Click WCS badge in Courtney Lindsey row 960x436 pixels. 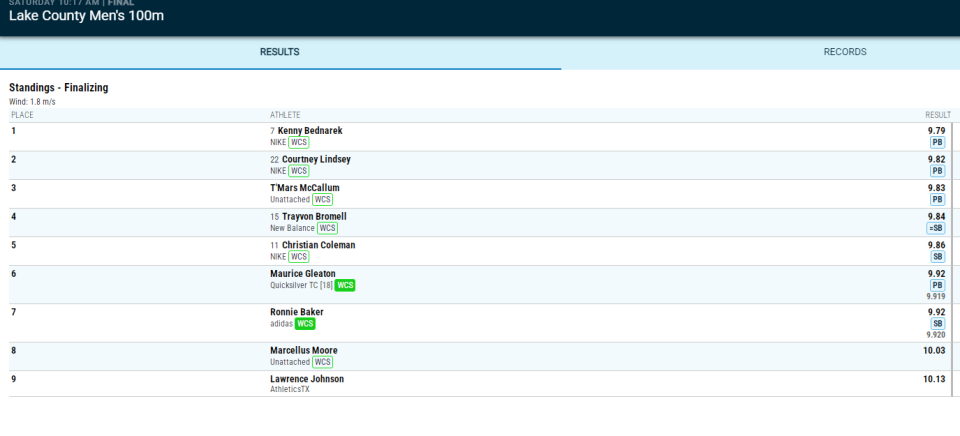point(299,171)
